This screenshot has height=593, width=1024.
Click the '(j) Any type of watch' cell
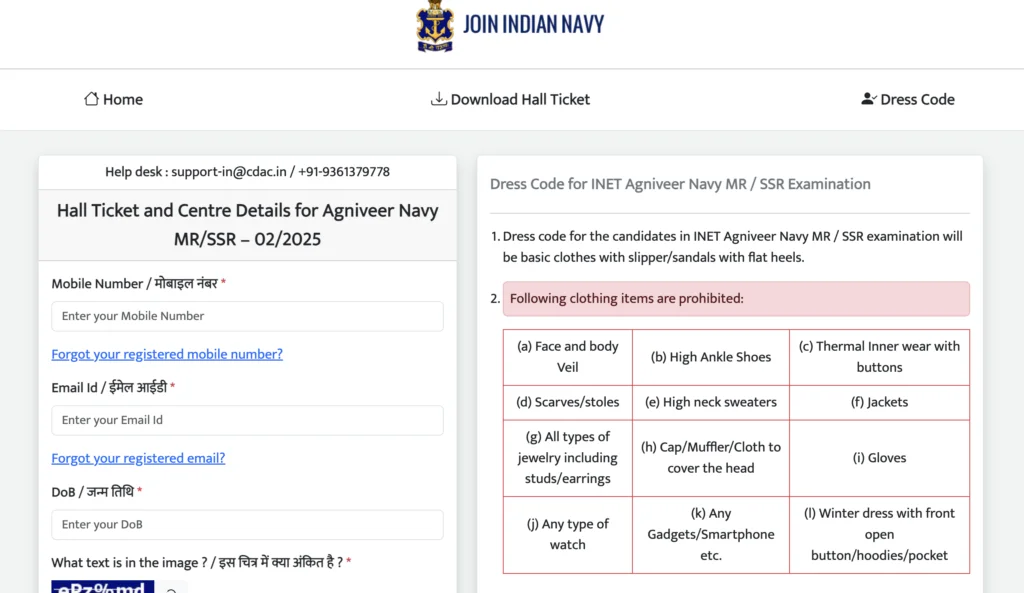pos(568,534)
